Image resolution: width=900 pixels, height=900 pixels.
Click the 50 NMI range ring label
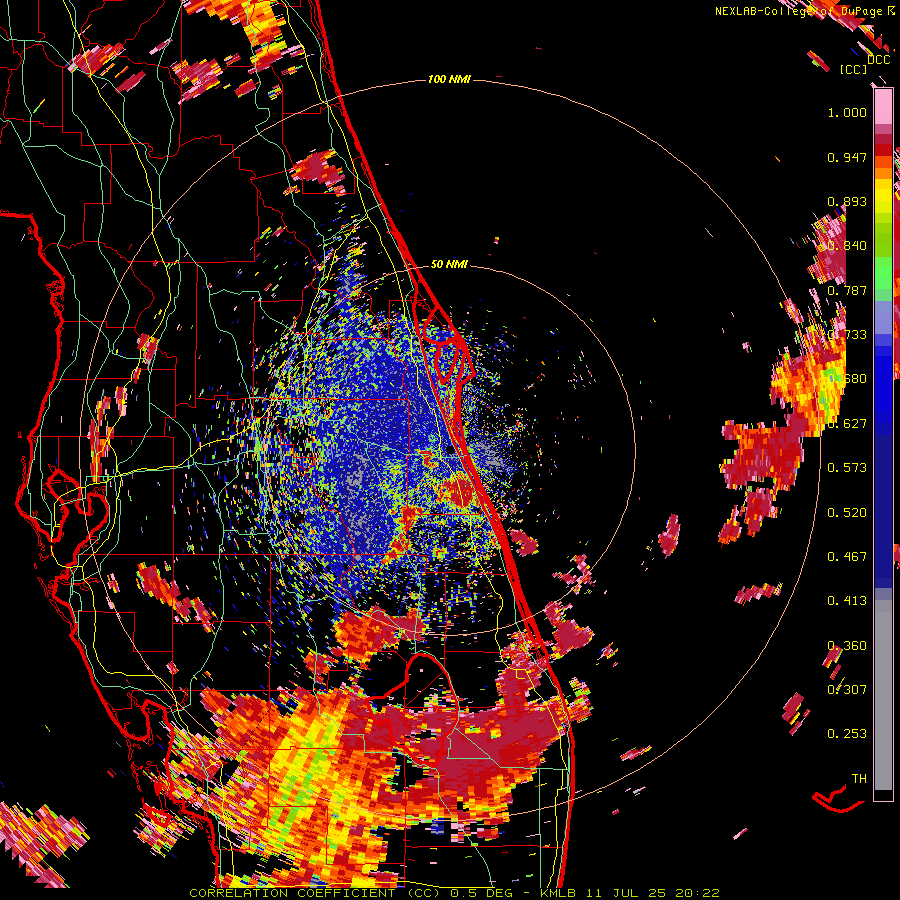point(449,264)
